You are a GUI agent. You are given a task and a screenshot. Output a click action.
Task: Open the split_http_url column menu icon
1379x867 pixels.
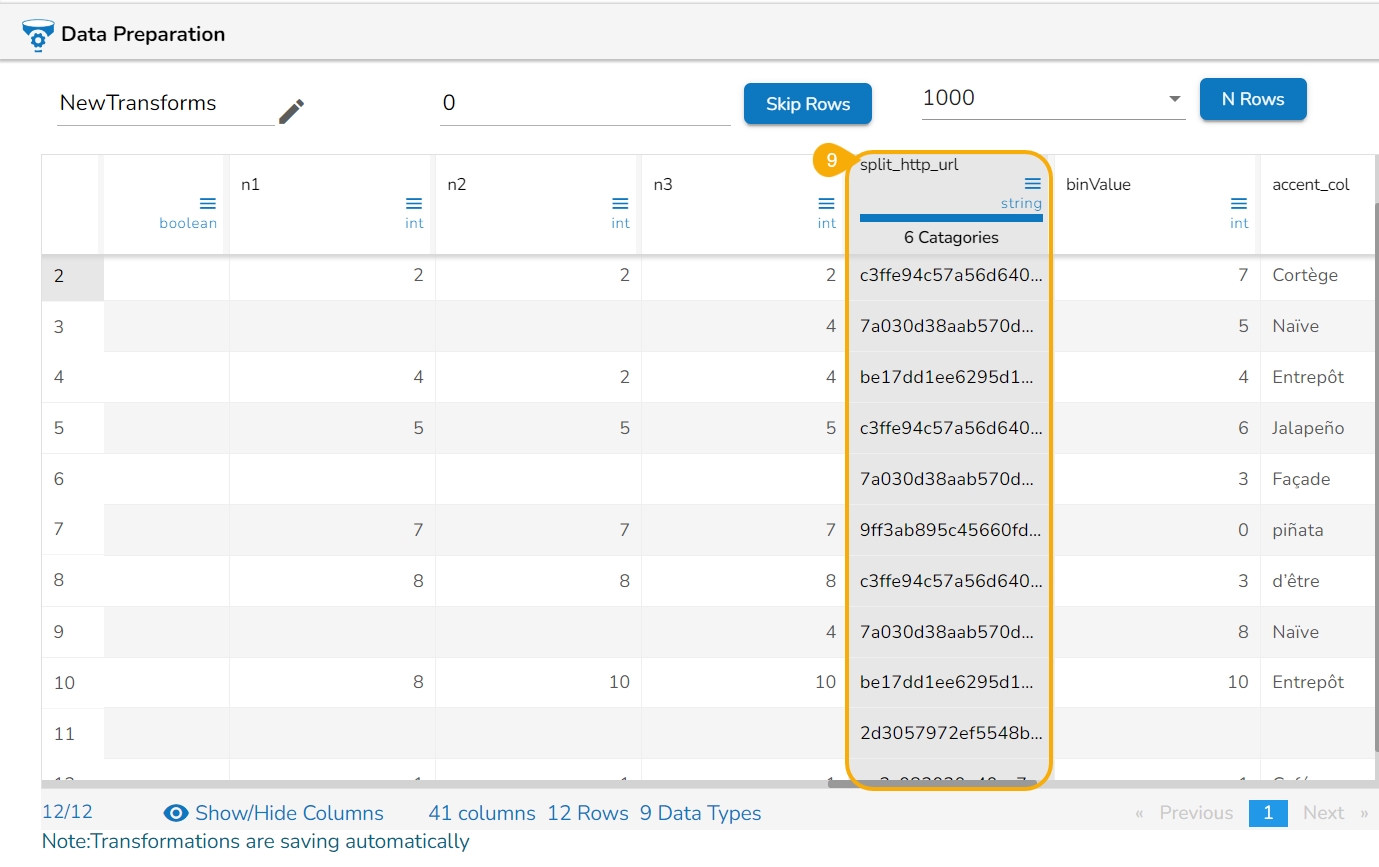click(1033, 184)
